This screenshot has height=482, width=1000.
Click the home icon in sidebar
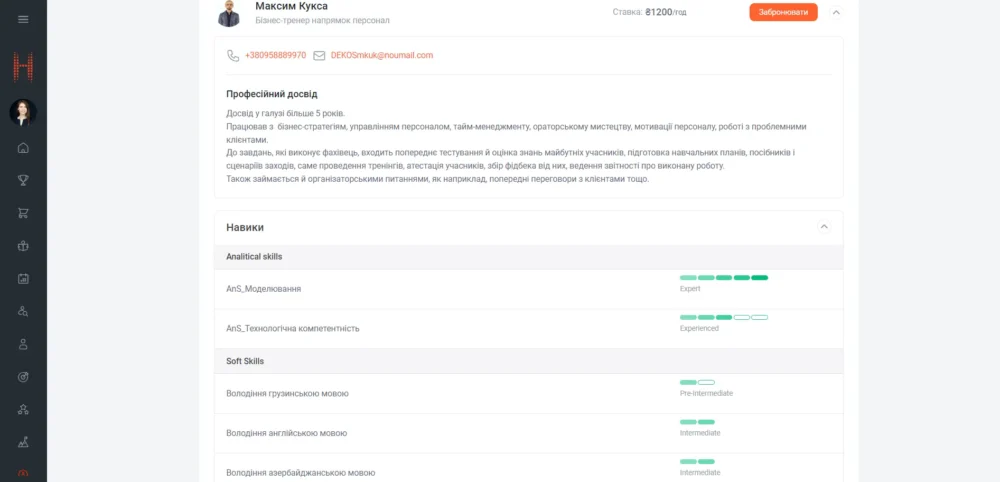23,148
